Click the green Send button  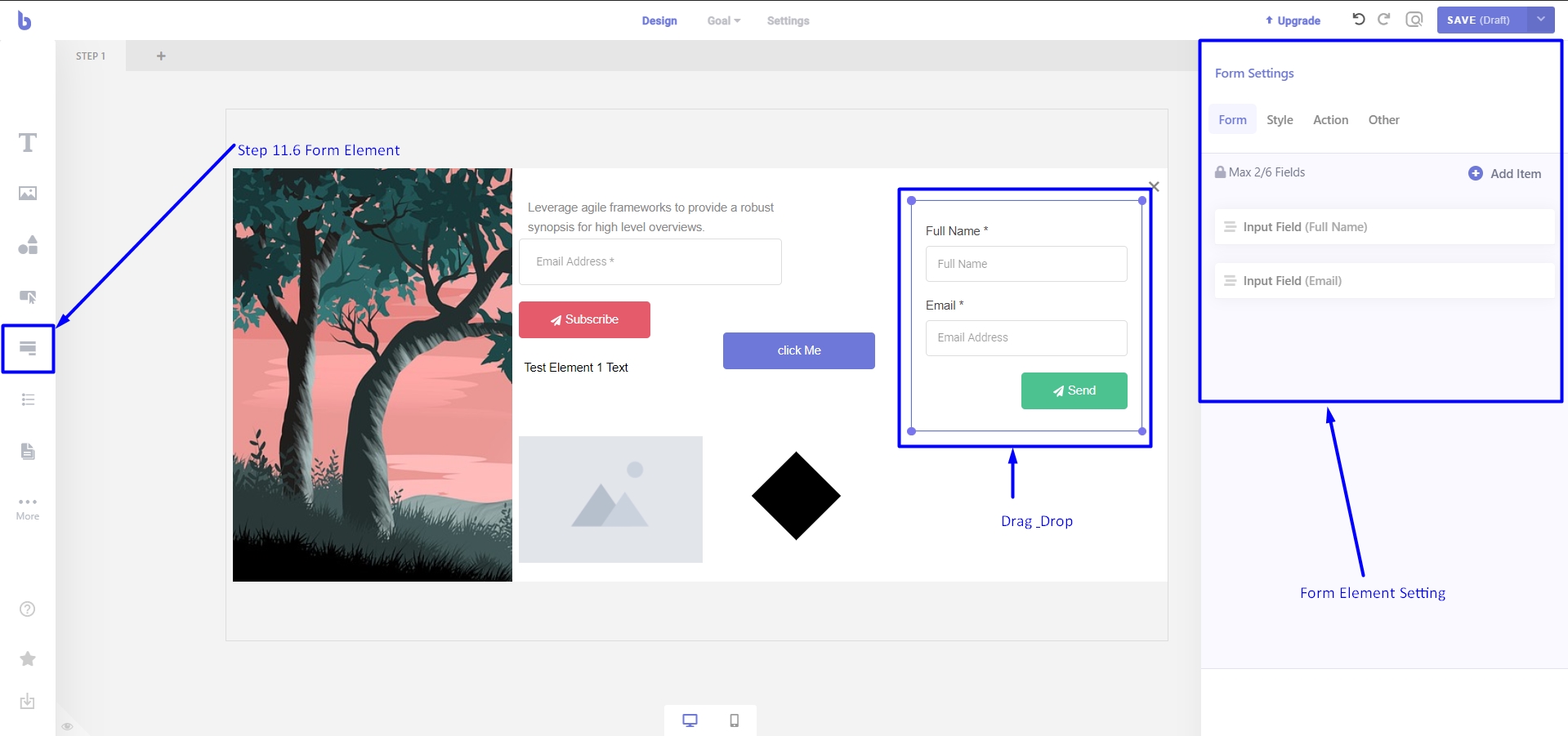pyautogui.click(x=1074, y=390)
